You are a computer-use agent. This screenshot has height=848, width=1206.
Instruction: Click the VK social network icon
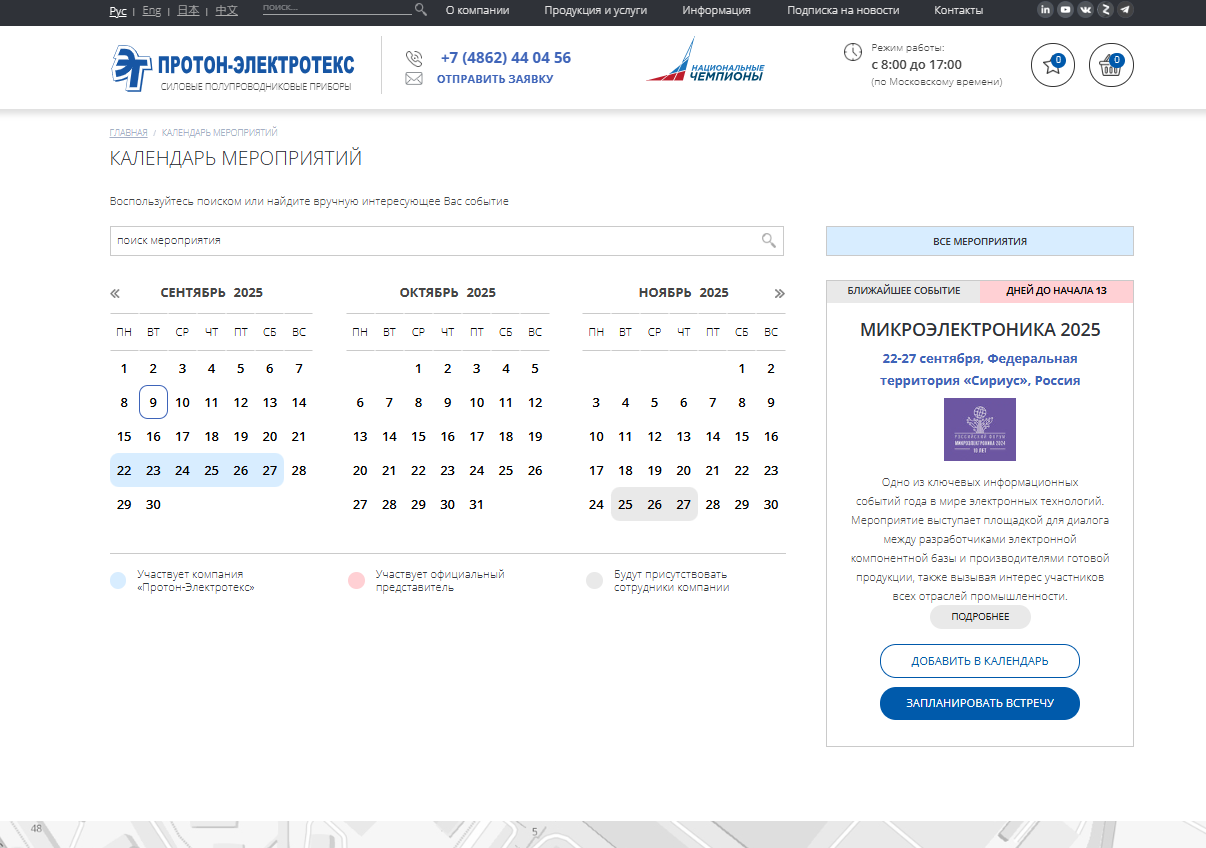click(1085, 10)
